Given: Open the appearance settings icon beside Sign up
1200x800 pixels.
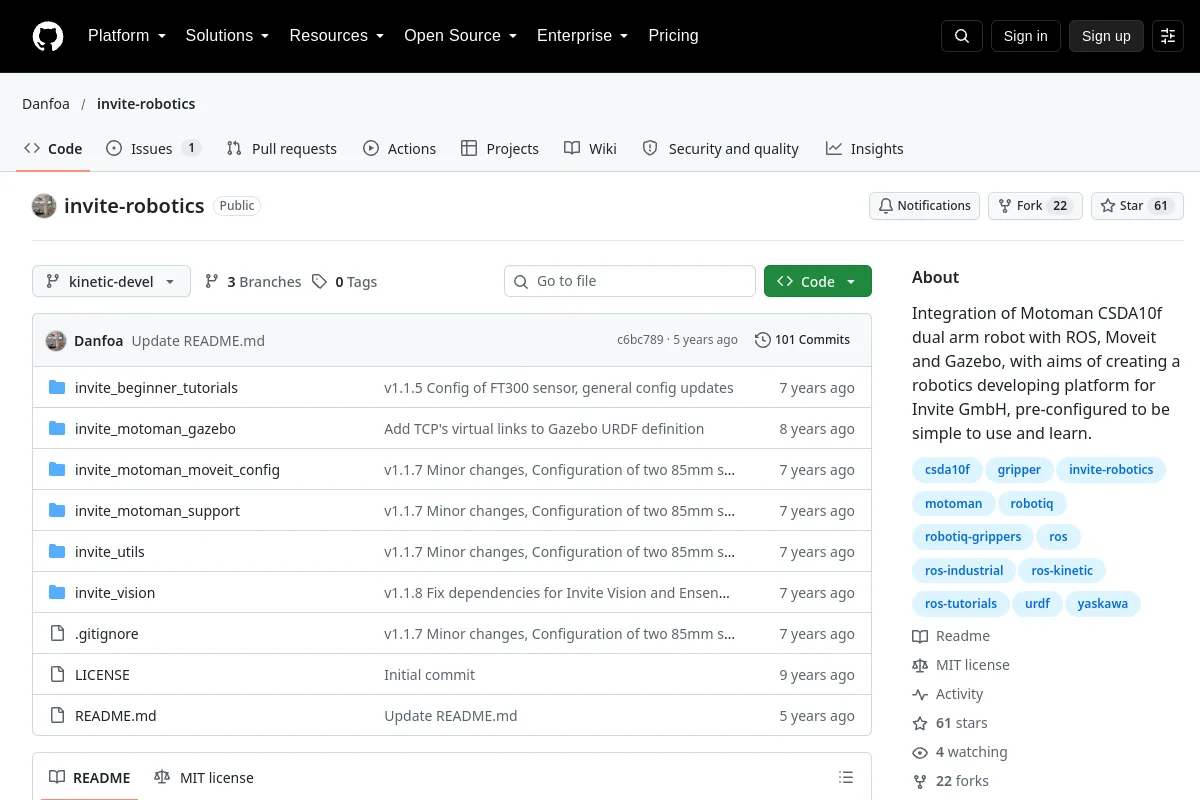Looking at the screenshot, I should click(1168, 36).
